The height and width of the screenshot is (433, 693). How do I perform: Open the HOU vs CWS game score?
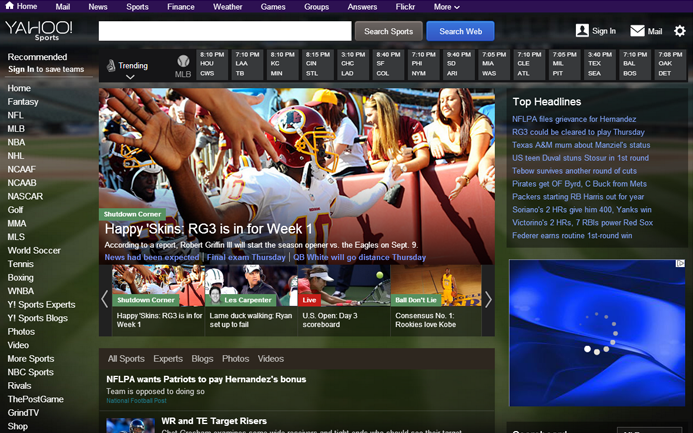212,65
